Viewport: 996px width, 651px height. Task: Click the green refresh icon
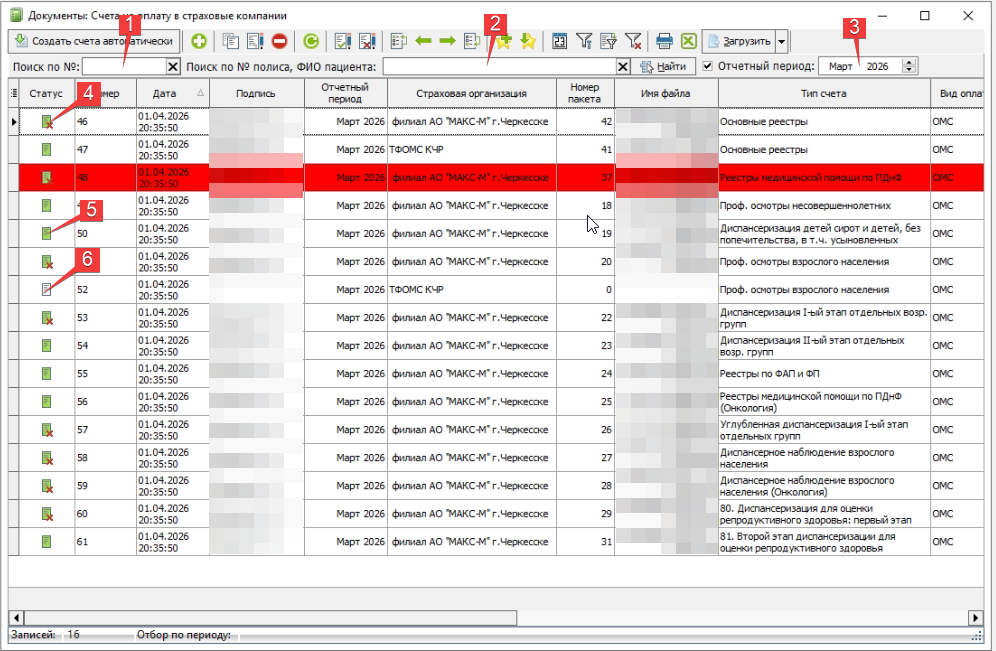click(311, 41)
